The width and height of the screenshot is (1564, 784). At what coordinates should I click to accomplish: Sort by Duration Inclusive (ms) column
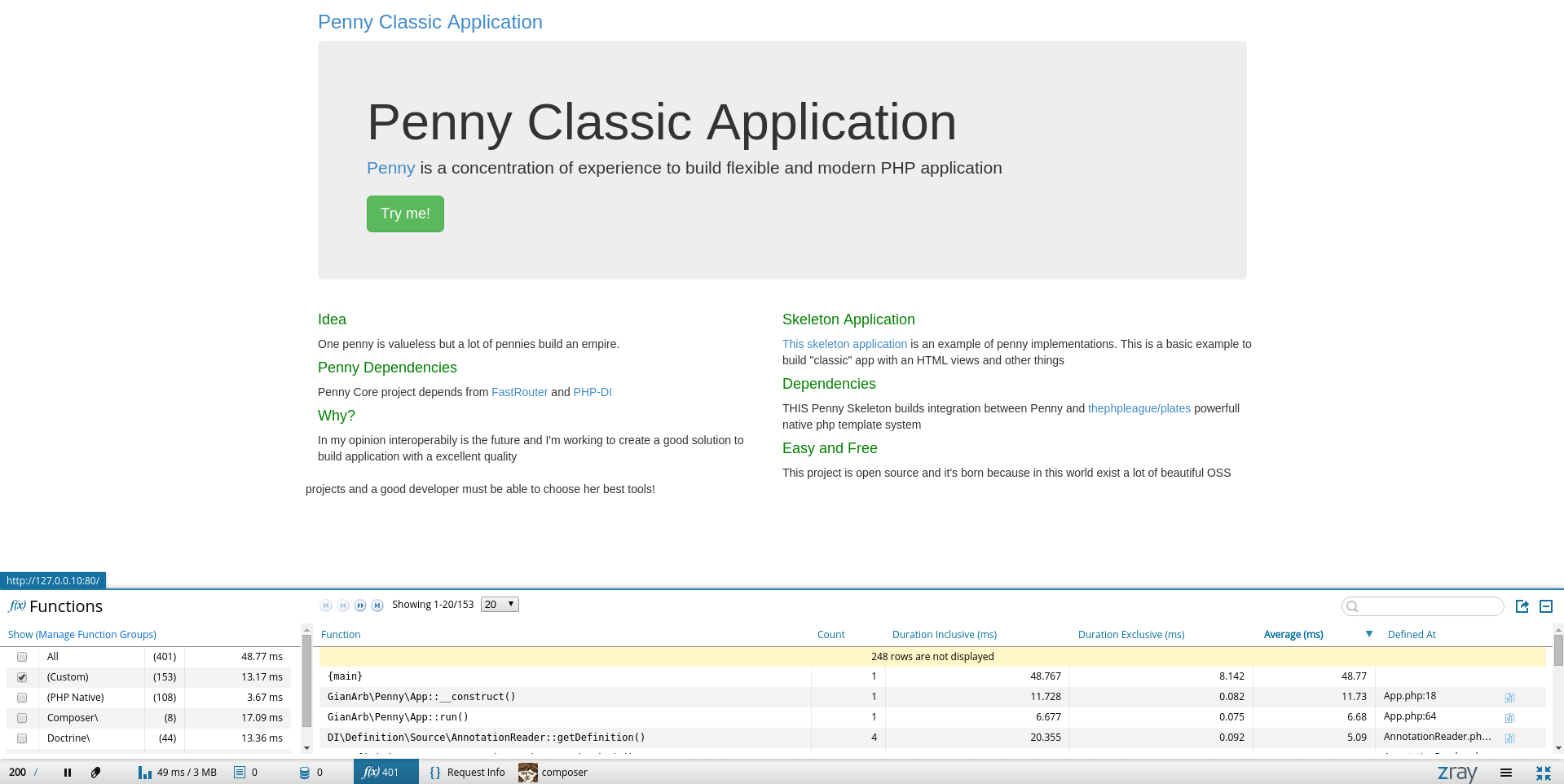pos(945,635)
